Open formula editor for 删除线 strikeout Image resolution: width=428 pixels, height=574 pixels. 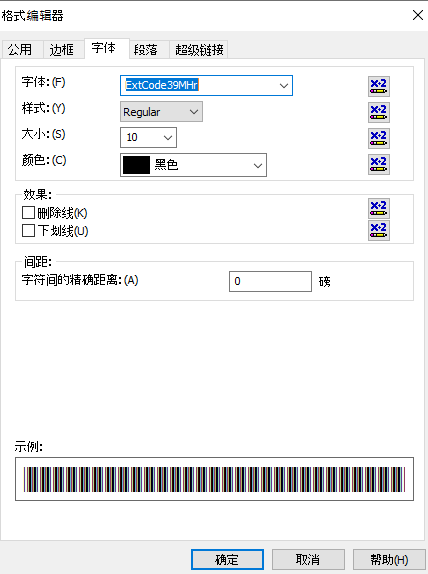click(x=379, y=208)
